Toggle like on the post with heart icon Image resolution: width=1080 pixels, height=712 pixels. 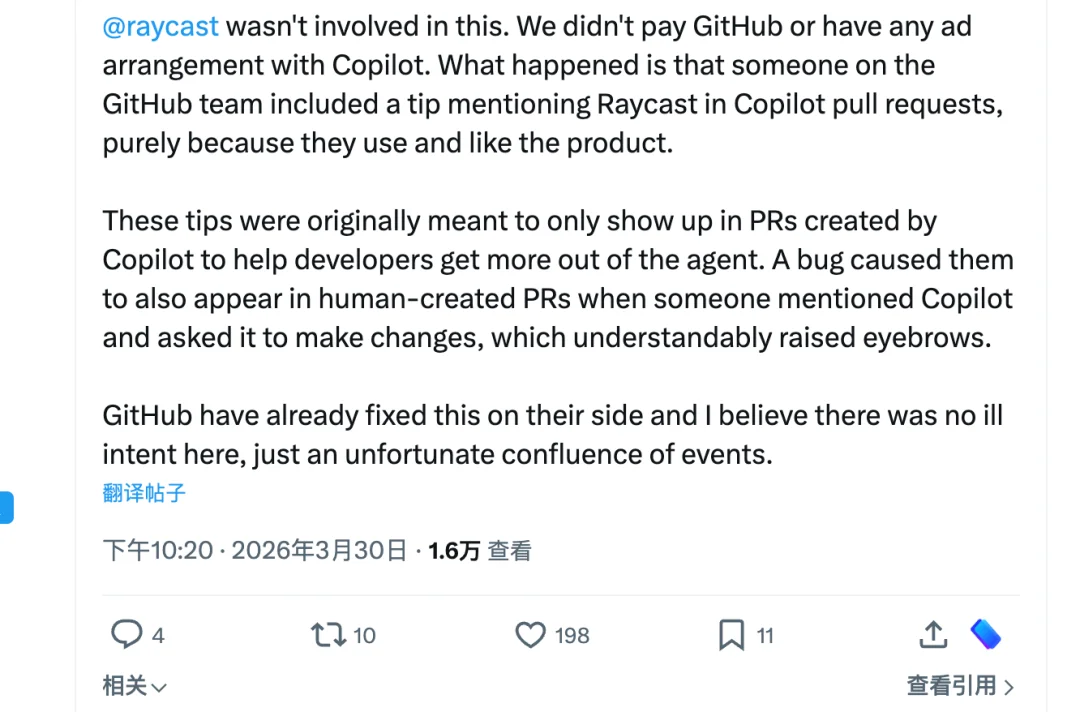pyautogui.click(x=529, y=634)
